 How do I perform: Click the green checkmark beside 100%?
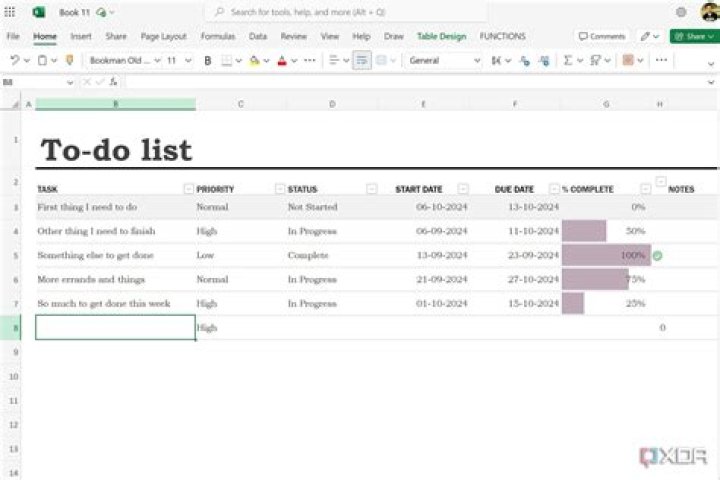[657, 256]
